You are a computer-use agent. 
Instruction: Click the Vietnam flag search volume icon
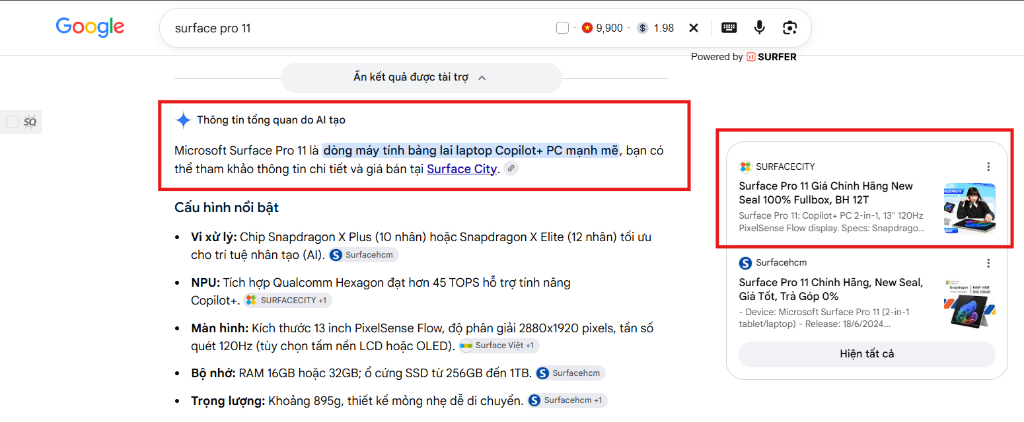[586, 28]
